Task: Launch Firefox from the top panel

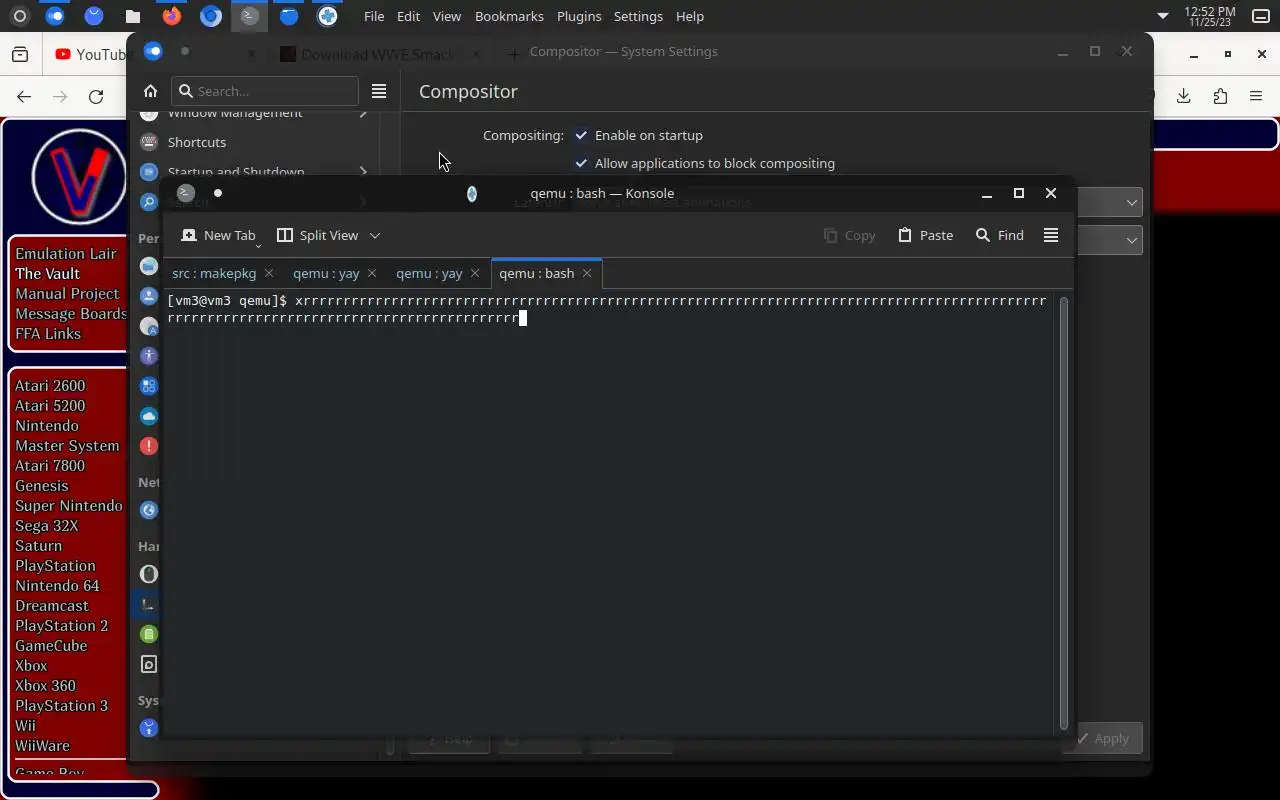Action: tap(172, 16)
